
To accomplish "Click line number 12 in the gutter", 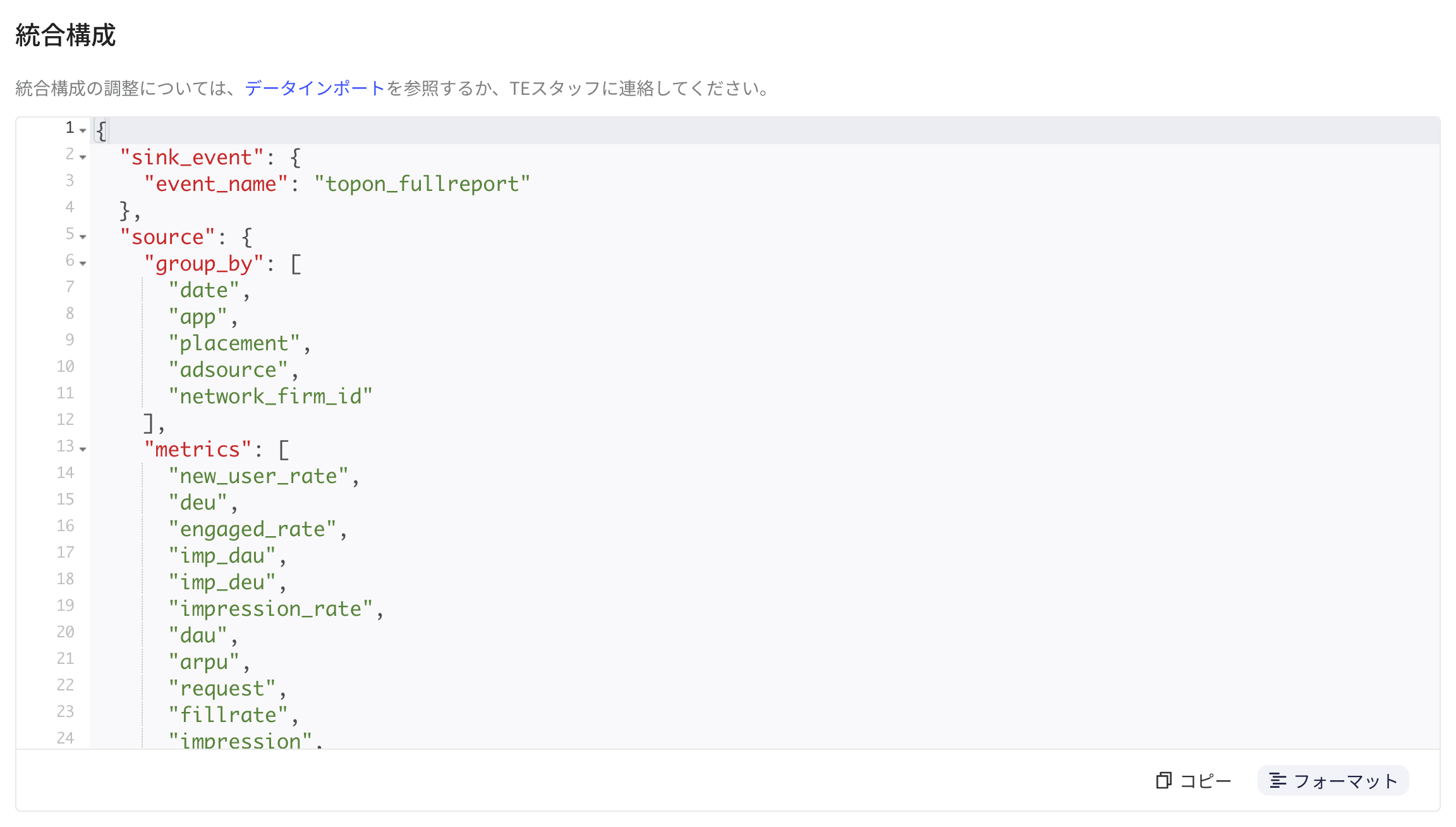I will (65, 419).
